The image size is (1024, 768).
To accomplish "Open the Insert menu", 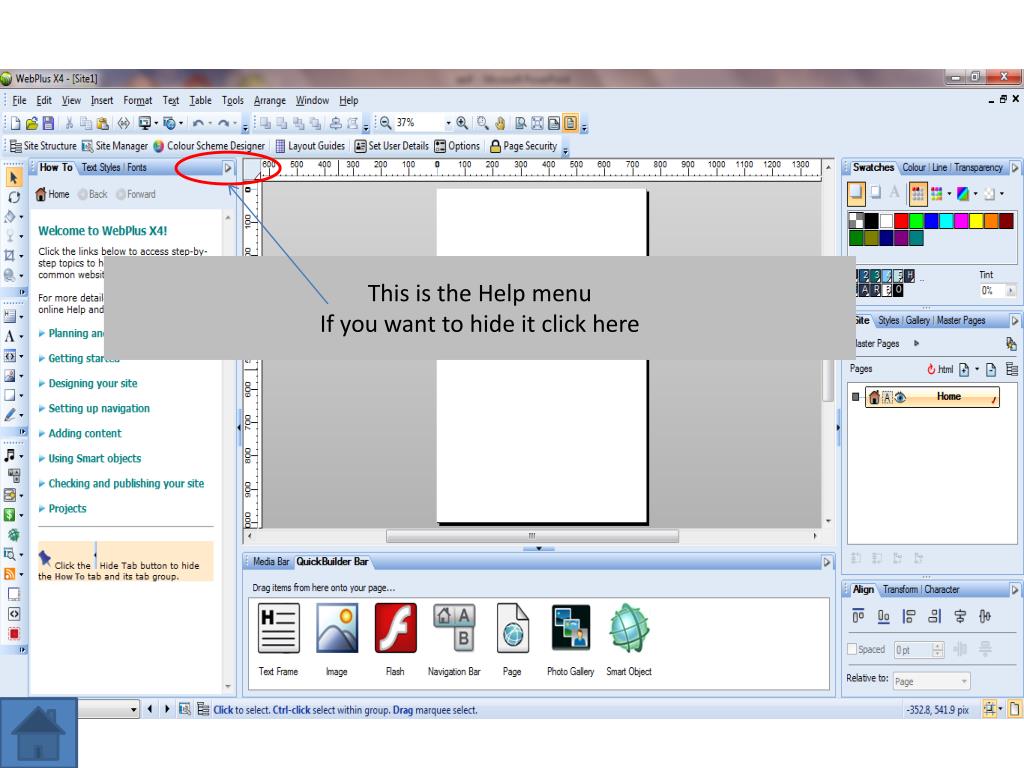I will pos(102,101).
